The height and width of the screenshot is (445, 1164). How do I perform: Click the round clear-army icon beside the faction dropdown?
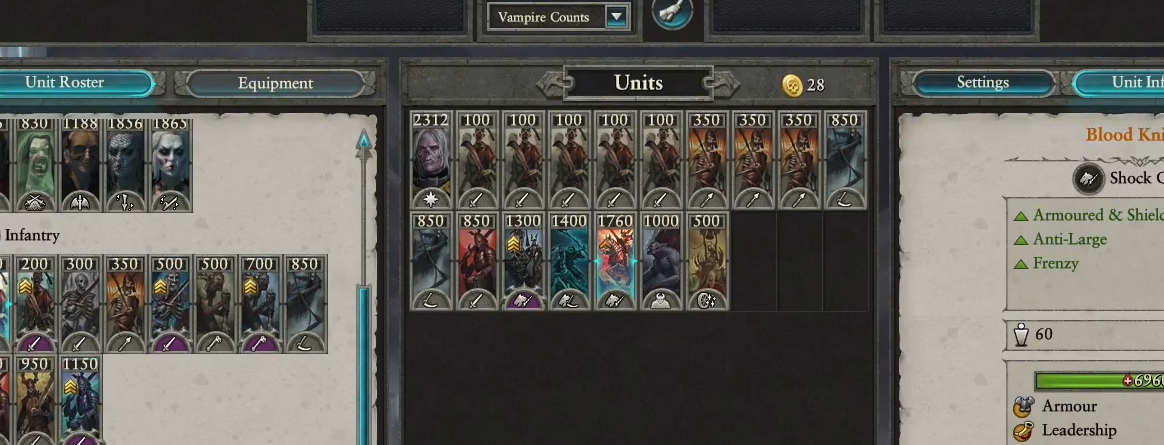(x=672, y=13)
